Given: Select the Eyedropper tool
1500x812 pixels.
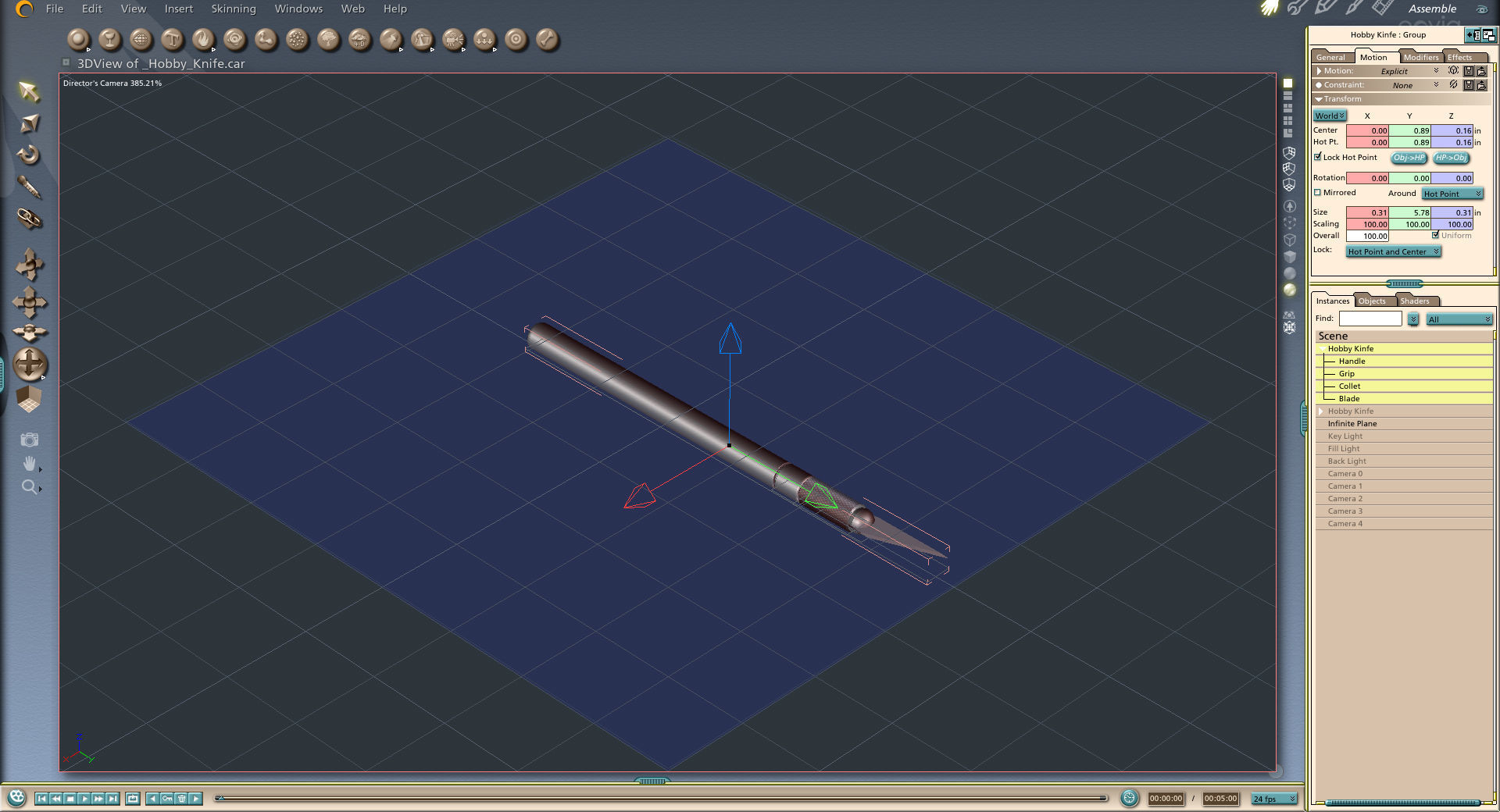Looking at the screenshot, I should pos(29,187).
